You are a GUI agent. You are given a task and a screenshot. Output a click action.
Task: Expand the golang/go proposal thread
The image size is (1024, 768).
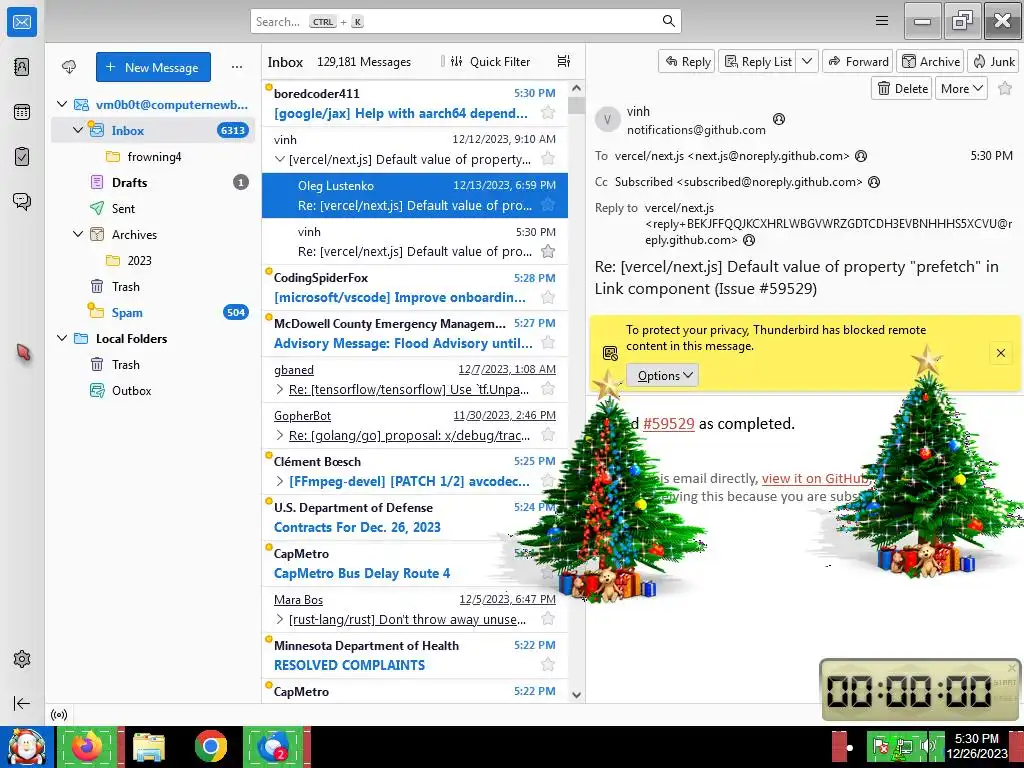pos(280,435)
